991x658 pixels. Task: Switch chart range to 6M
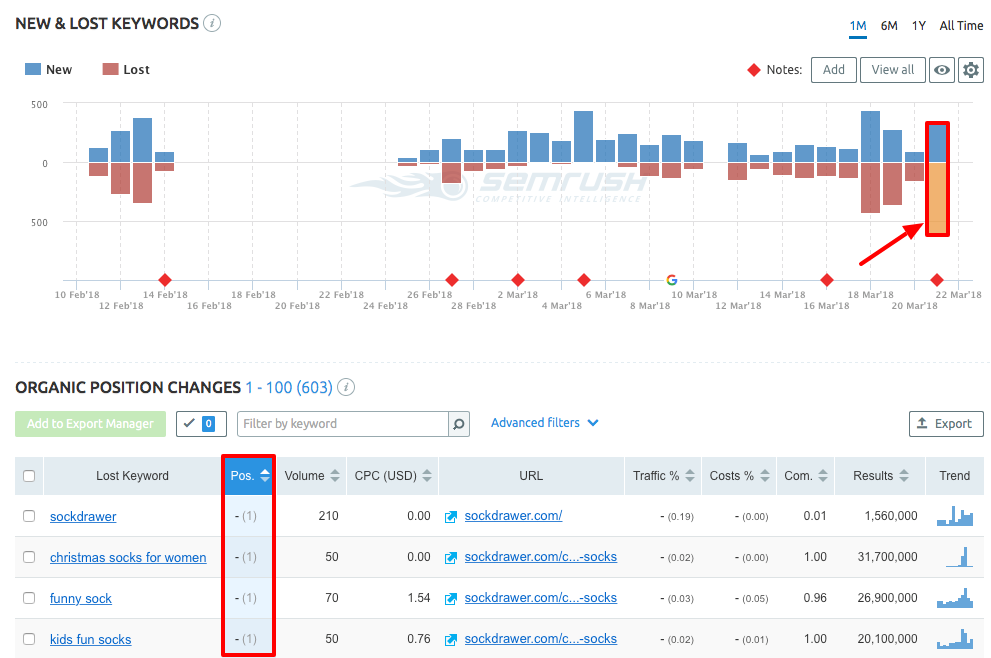(x=889, y=26)
